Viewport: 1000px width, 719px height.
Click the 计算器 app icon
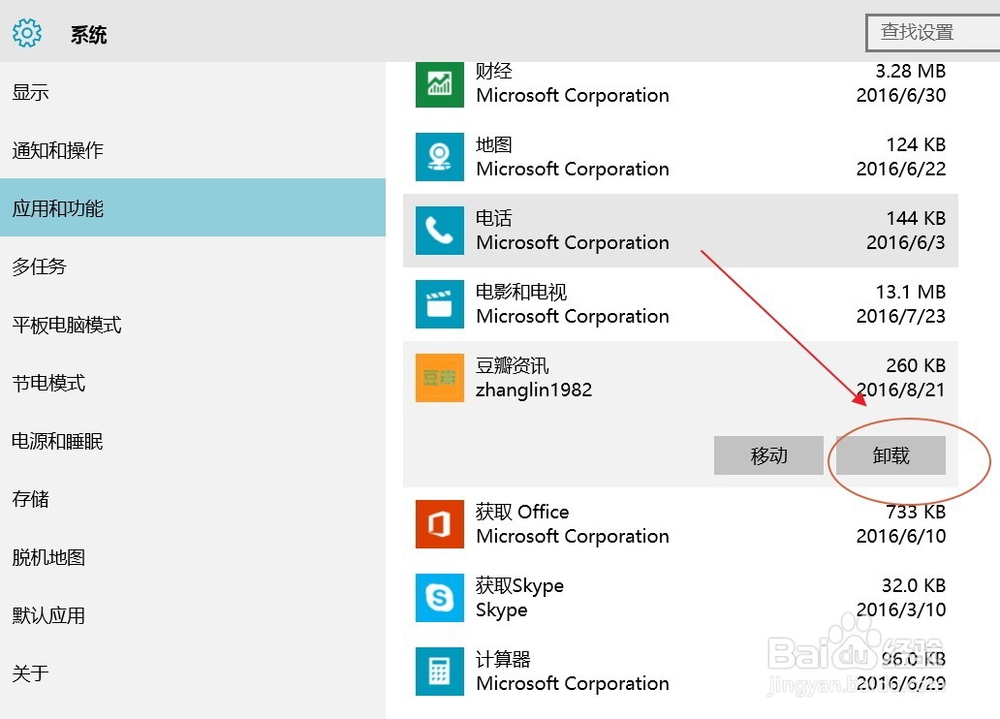click(440, 671)
